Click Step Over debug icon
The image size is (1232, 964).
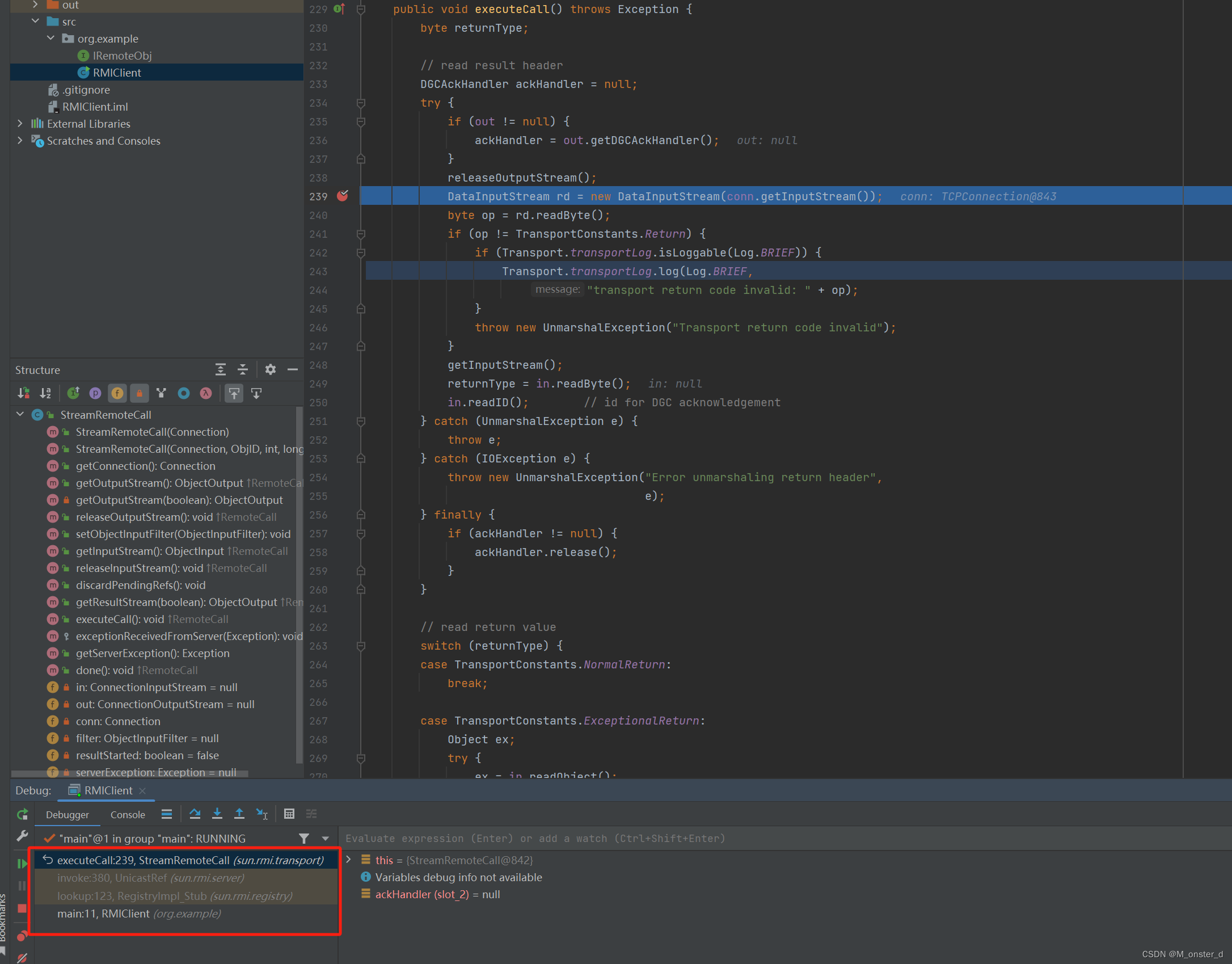(195, 814)
